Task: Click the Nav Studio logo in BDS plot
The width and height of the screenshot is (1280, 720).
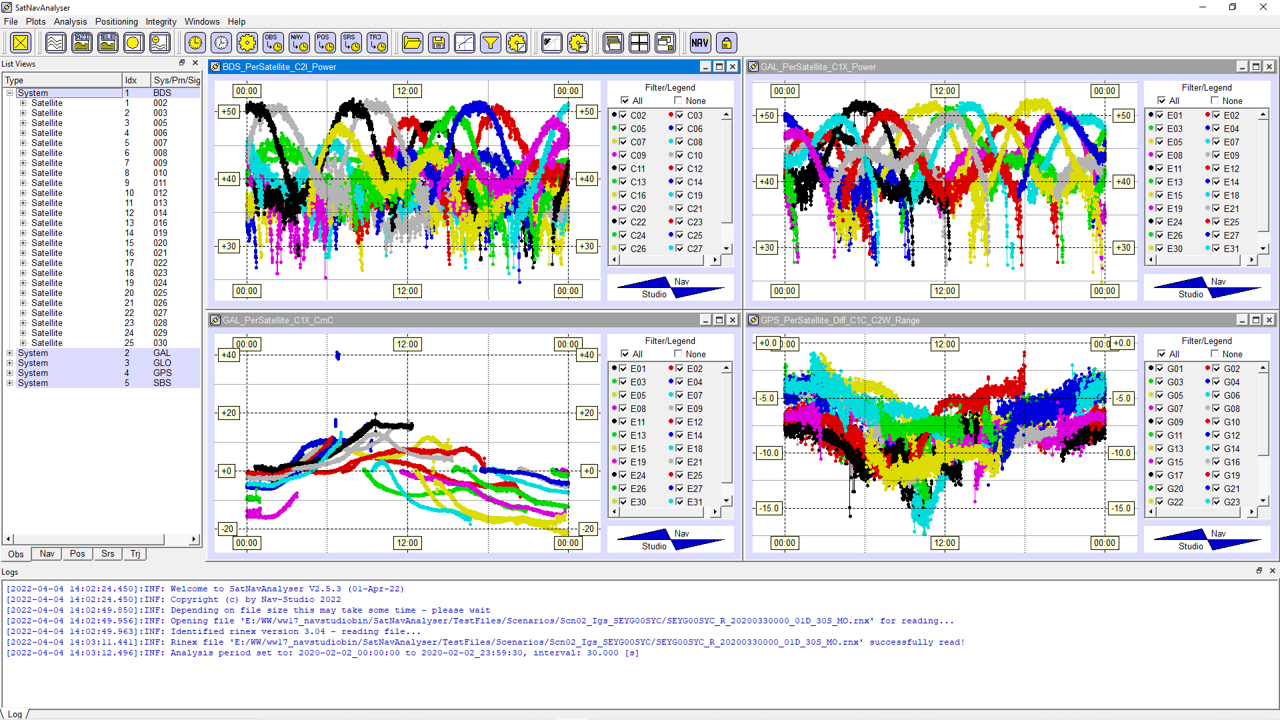Action: pos(669,288)
